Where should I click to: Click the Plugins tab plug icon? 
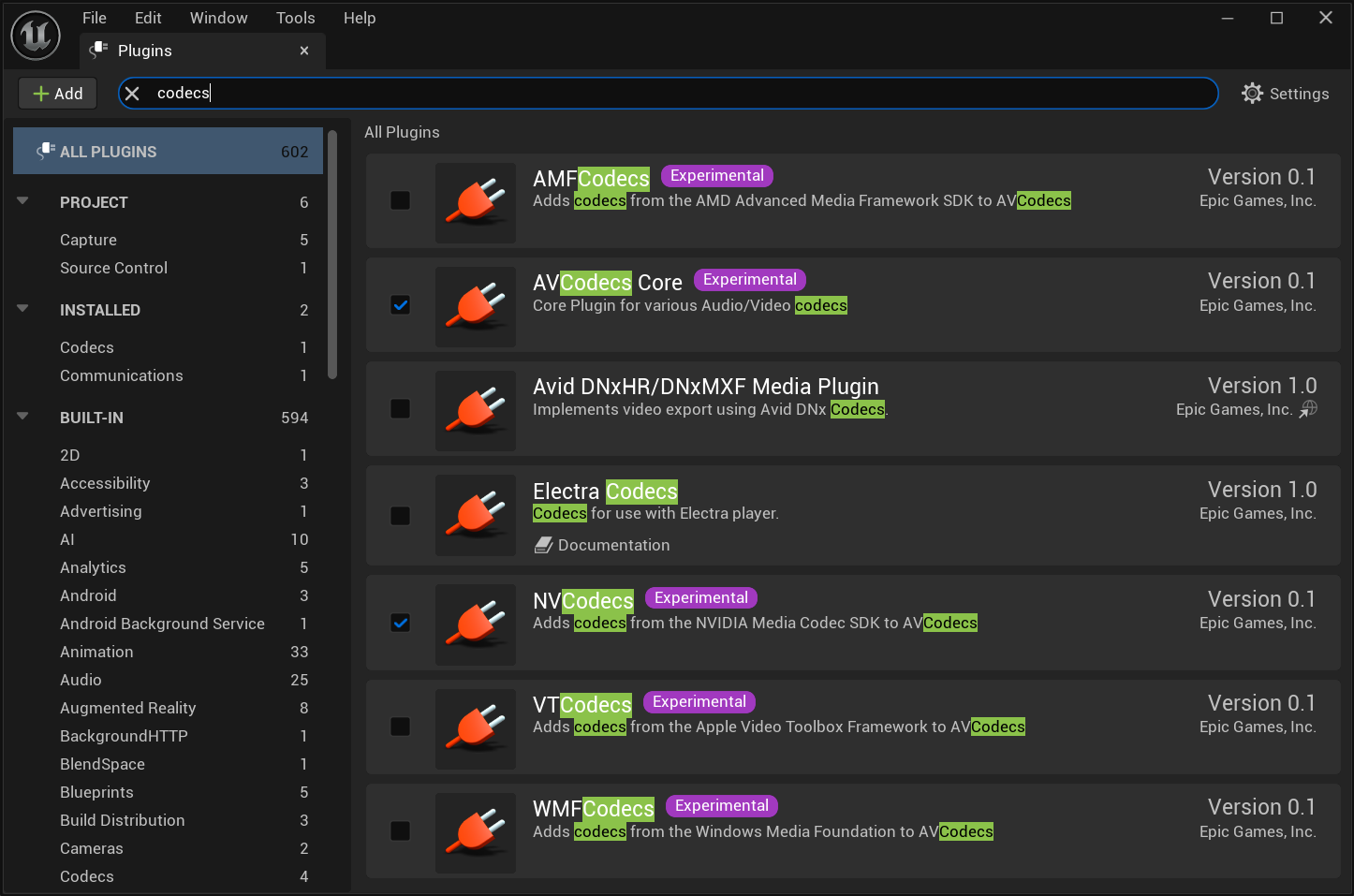pos(99,51)
